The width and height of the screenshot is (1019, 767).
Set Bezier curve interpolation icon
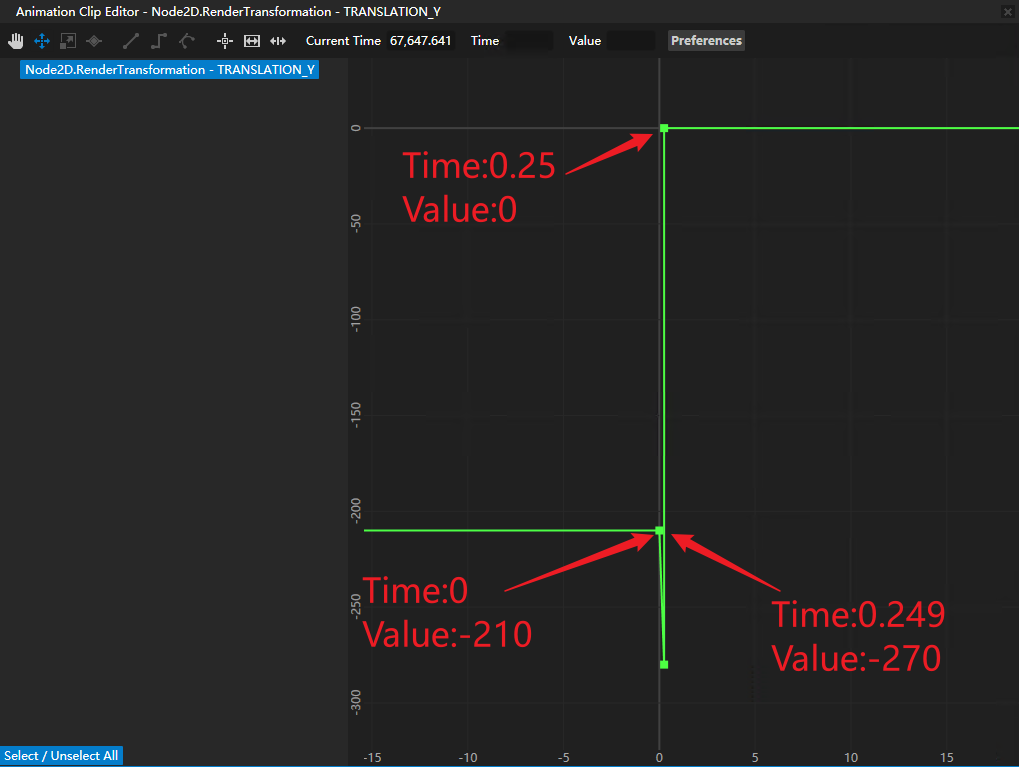point(187,41)
